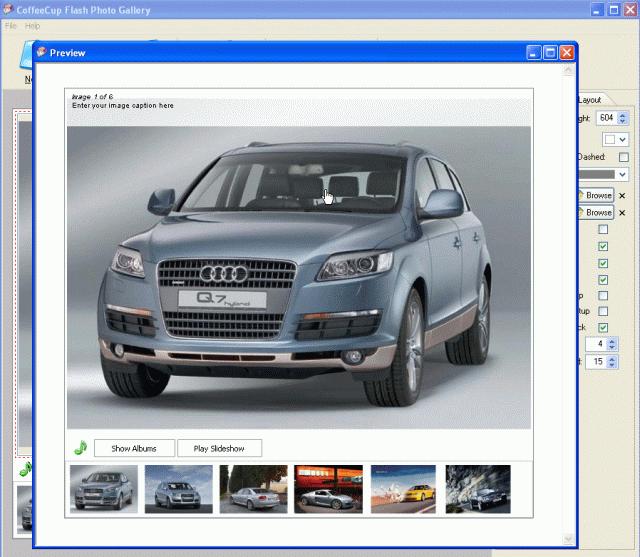Select the dark car on rocky road thumbnail
Image resolution: width=640 pixels, height=557 pixels.
[478, 489]
